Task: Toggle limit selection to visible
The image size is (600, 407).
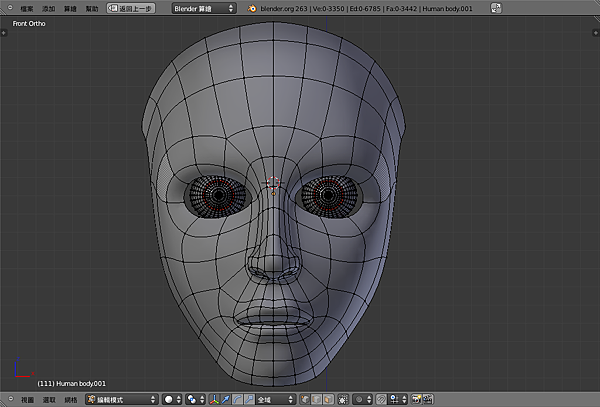Action: pos(341,398)
